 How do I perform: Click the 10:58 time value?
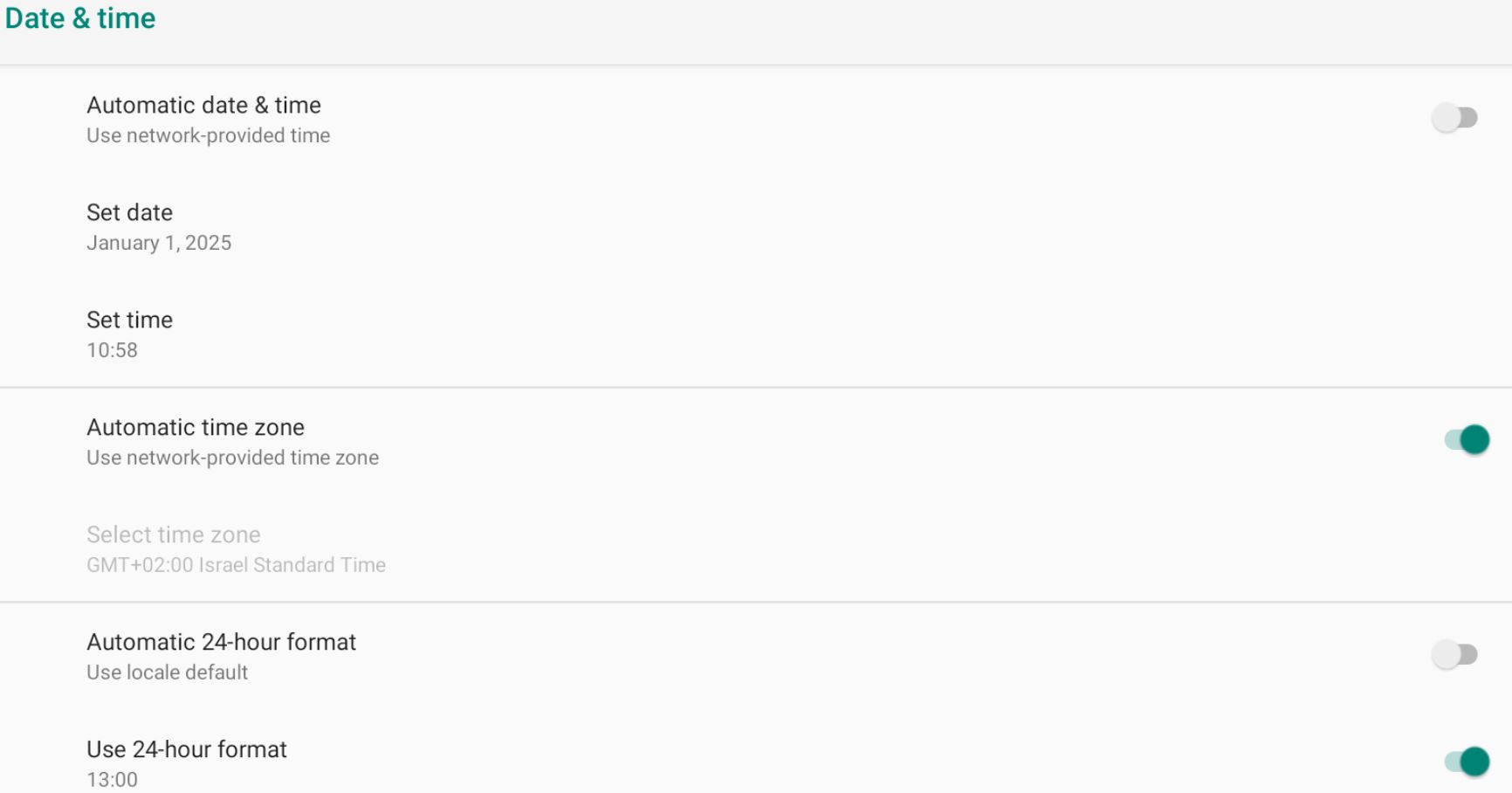(x=112, y=350)
